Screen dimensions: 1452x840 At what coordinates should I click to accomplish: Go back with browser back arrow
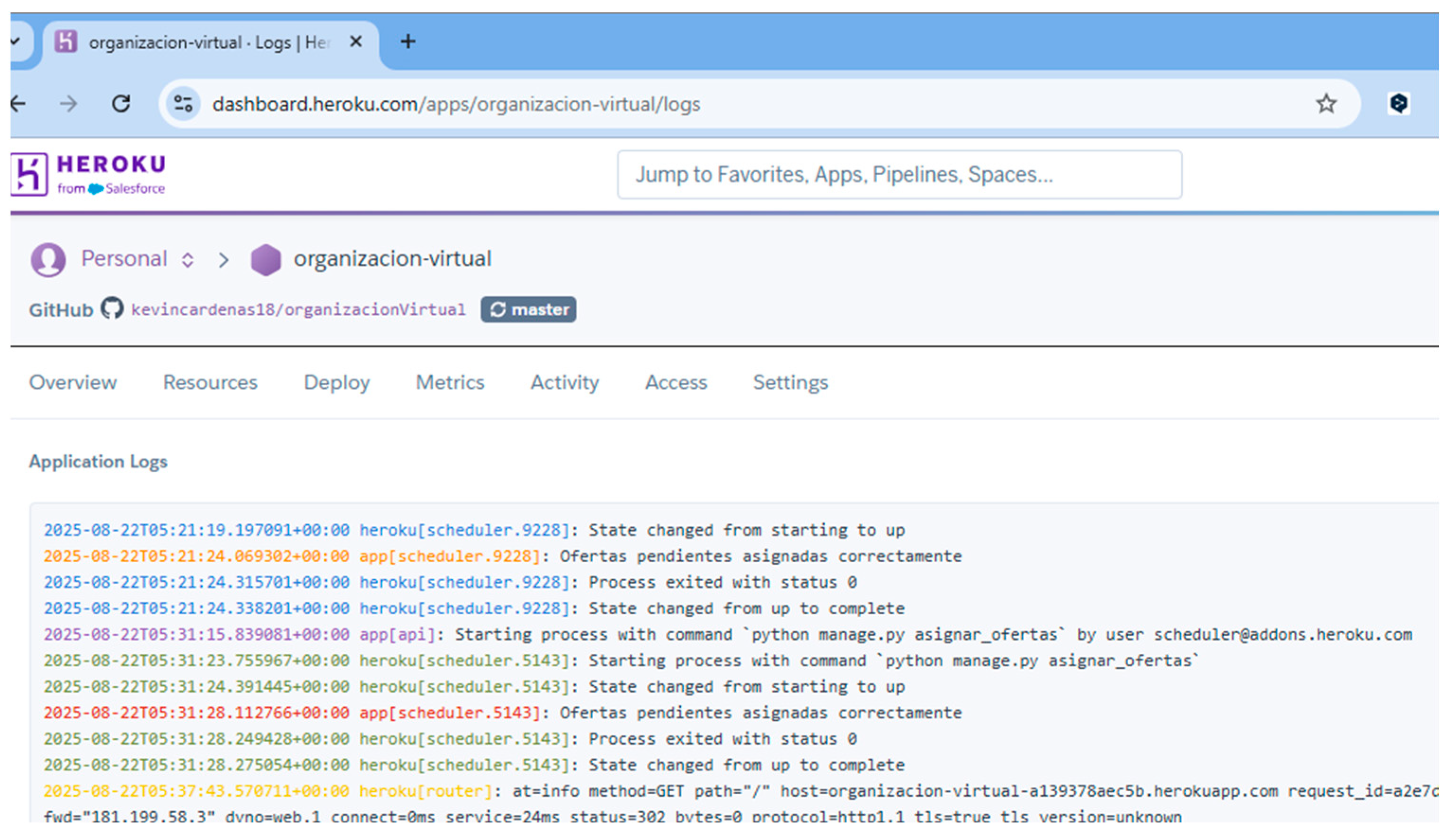click(18, 104)
